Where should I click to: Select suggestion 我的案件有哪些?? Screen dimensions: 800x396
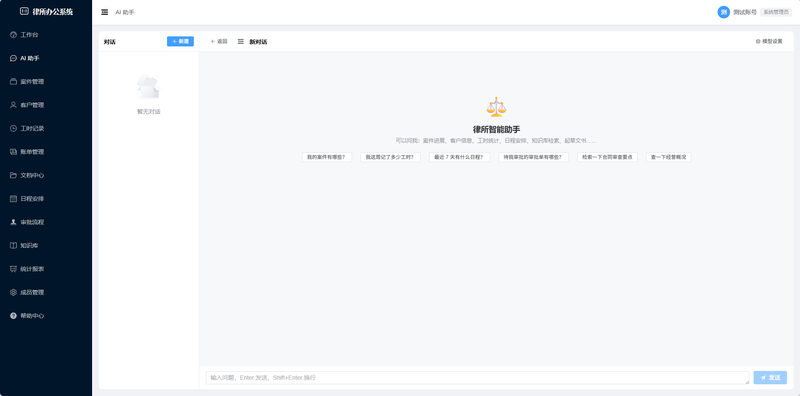(327, 157)
